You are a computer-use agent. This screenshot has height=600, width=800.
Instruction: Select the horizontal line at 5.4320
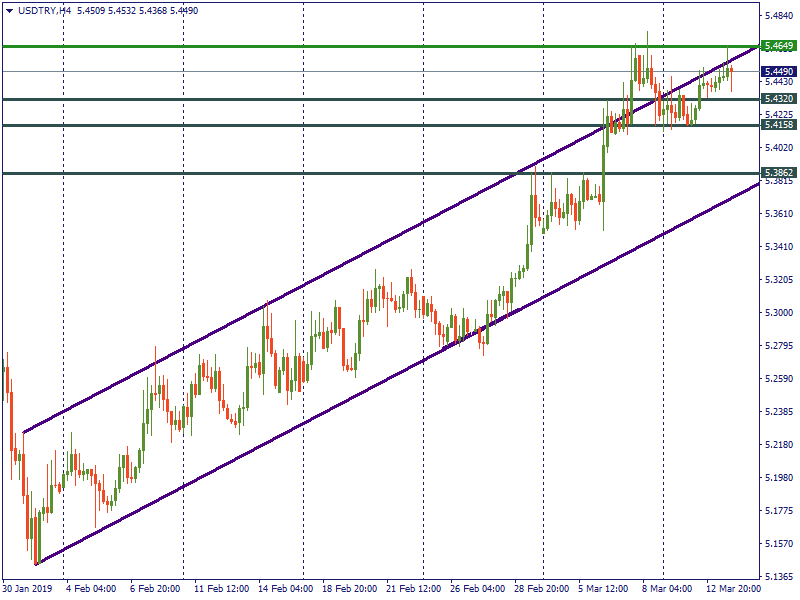point(300,99)
